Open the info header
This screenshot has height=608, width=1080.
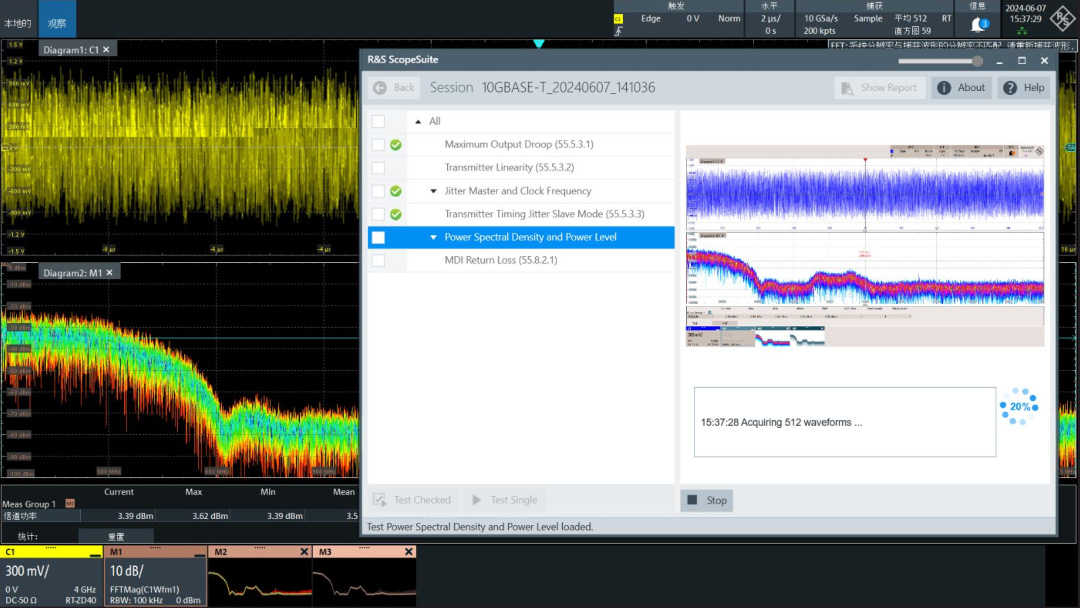pos(977,6)
